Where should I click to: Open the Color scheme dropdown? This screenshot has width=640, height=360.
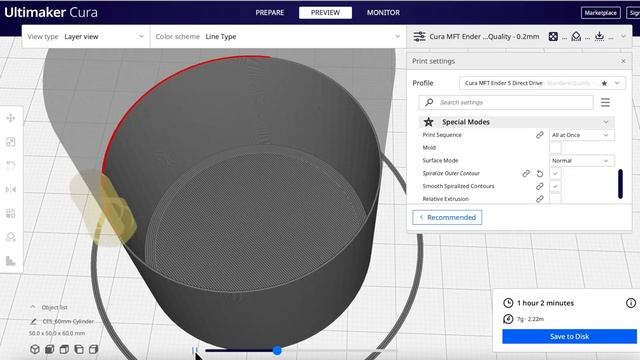point(278,37)
